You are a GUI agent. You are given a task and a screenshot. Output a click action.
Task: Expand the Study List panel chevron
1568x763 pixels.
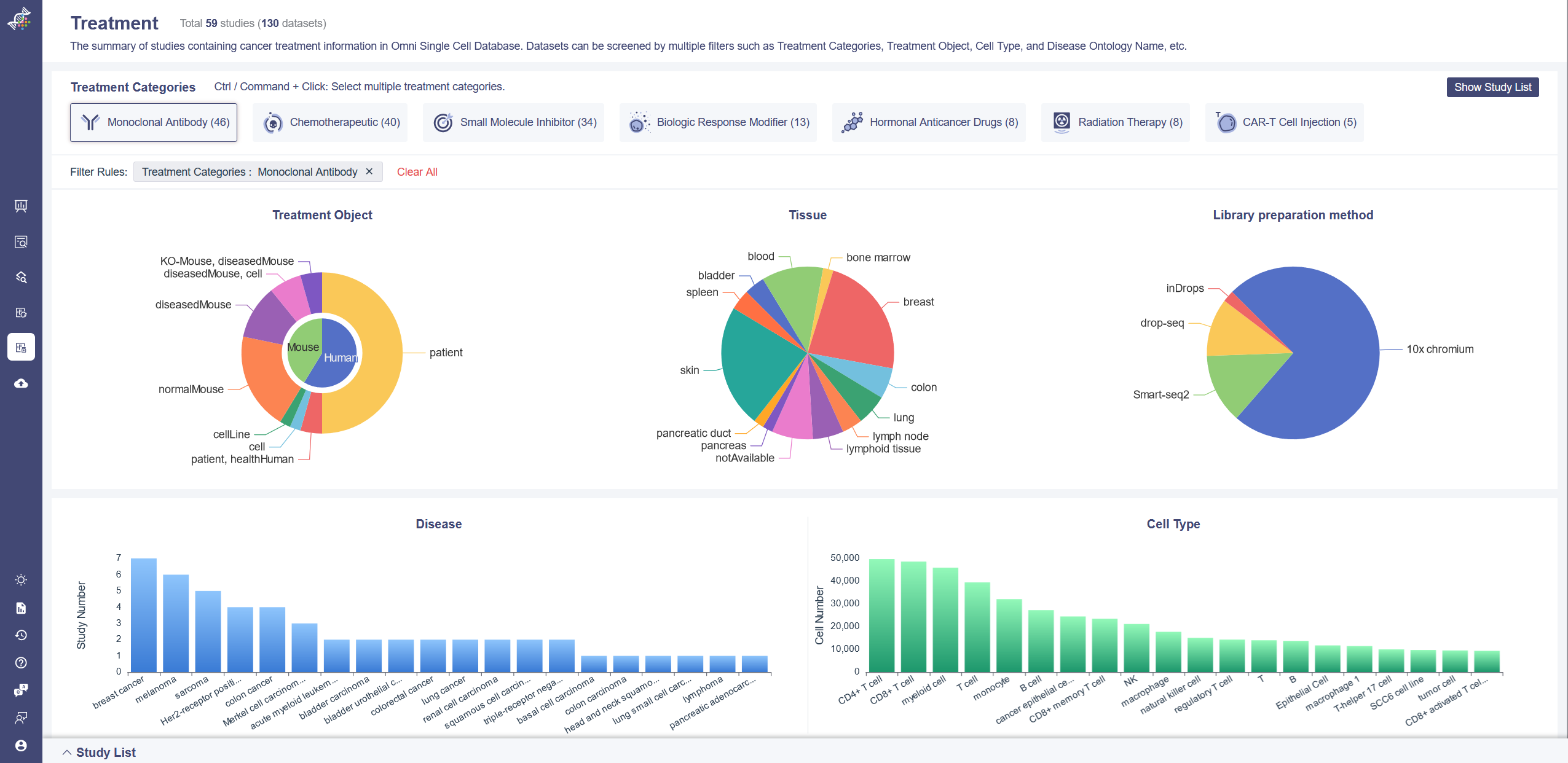67,753
